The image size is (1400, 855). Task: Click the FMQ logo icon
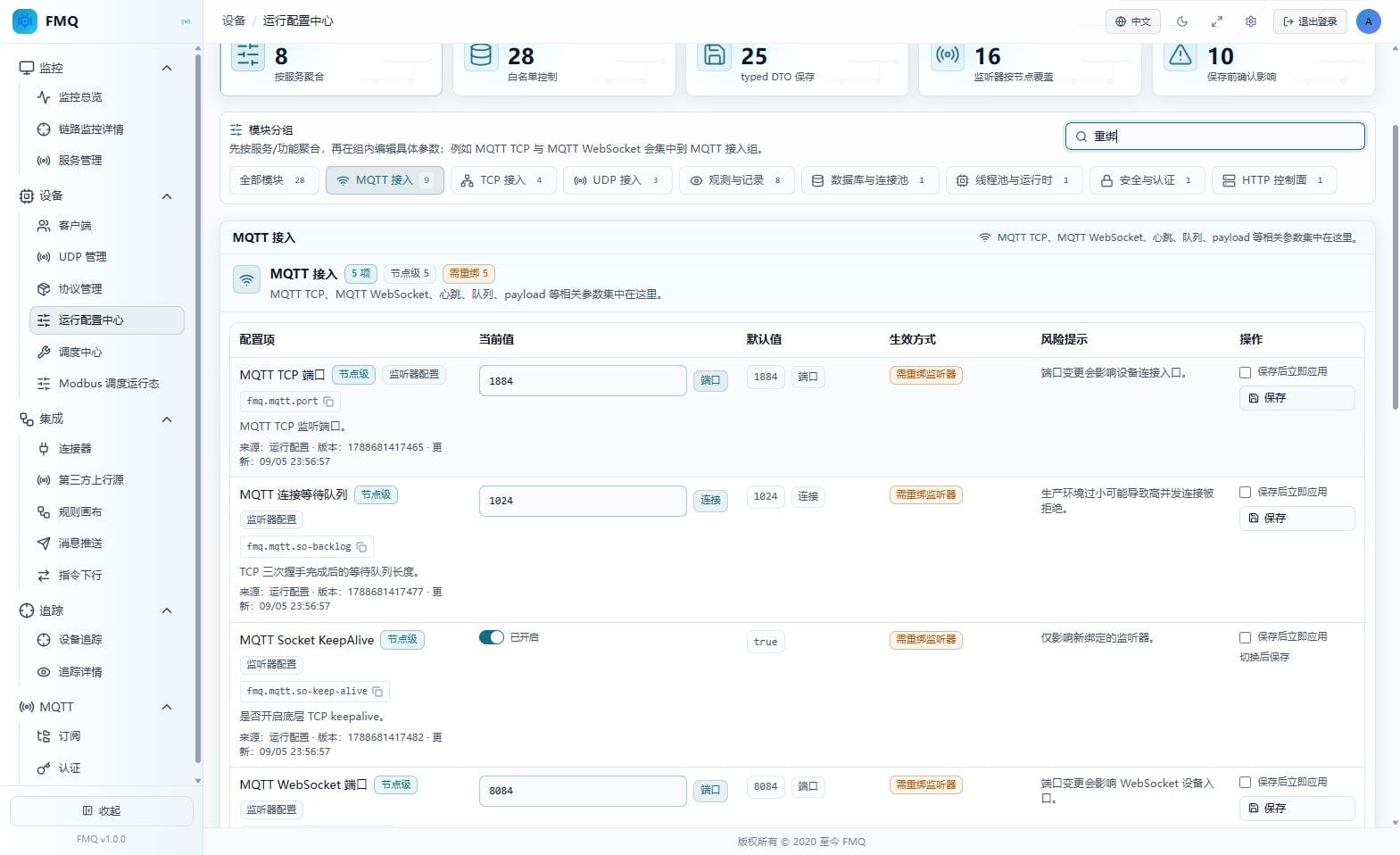point(25,21)
